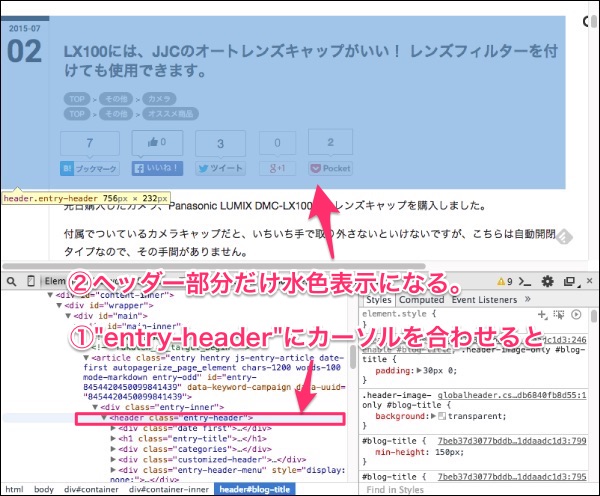
Task: Click the Styles pane vertical scrollbar
Action: point(593,316)
